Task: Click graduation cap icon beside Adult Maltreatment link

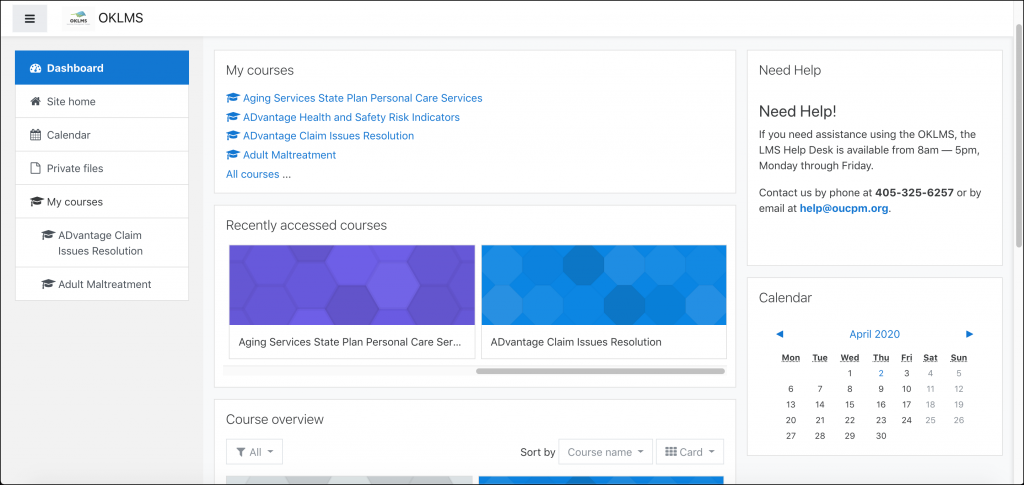Action: tap(232, 155)
